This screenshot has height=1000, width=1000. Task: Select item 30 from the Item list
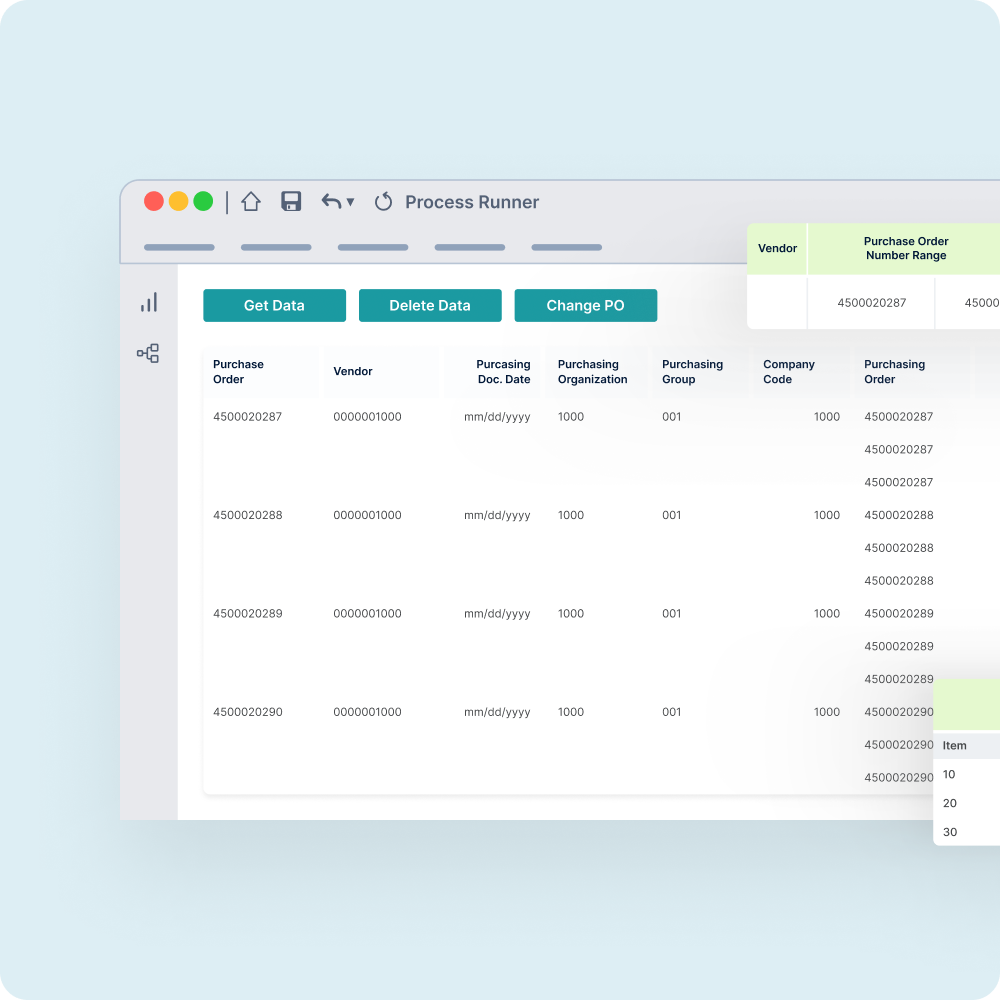tap(949, 831)
